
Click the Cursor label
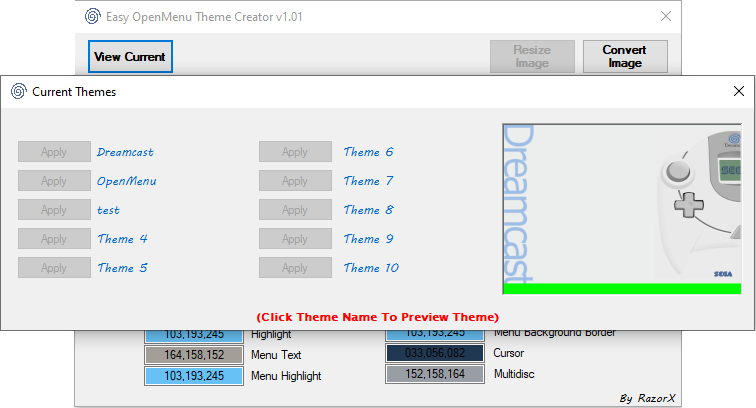click(508, 353)
